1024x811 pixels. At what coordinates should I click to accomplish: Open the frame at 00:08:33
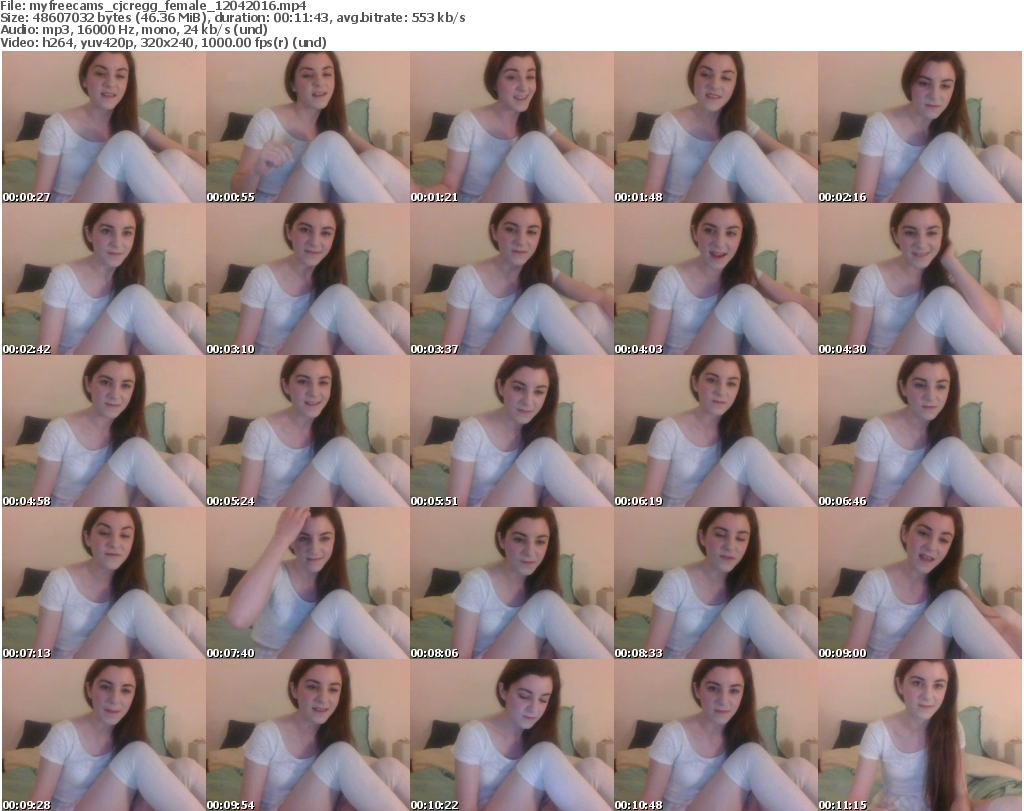click(x=716, y=583)
